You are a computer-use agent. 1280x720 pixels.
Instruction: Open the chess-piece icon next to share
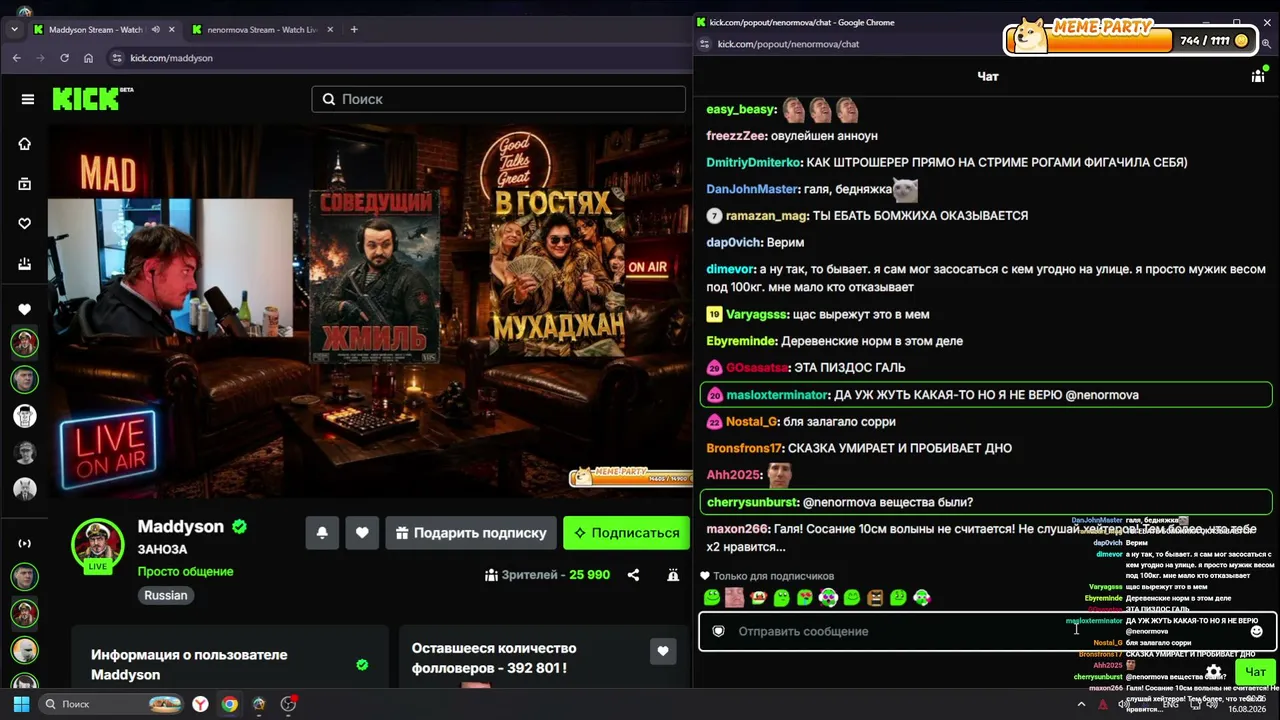[x=673, y=575]
